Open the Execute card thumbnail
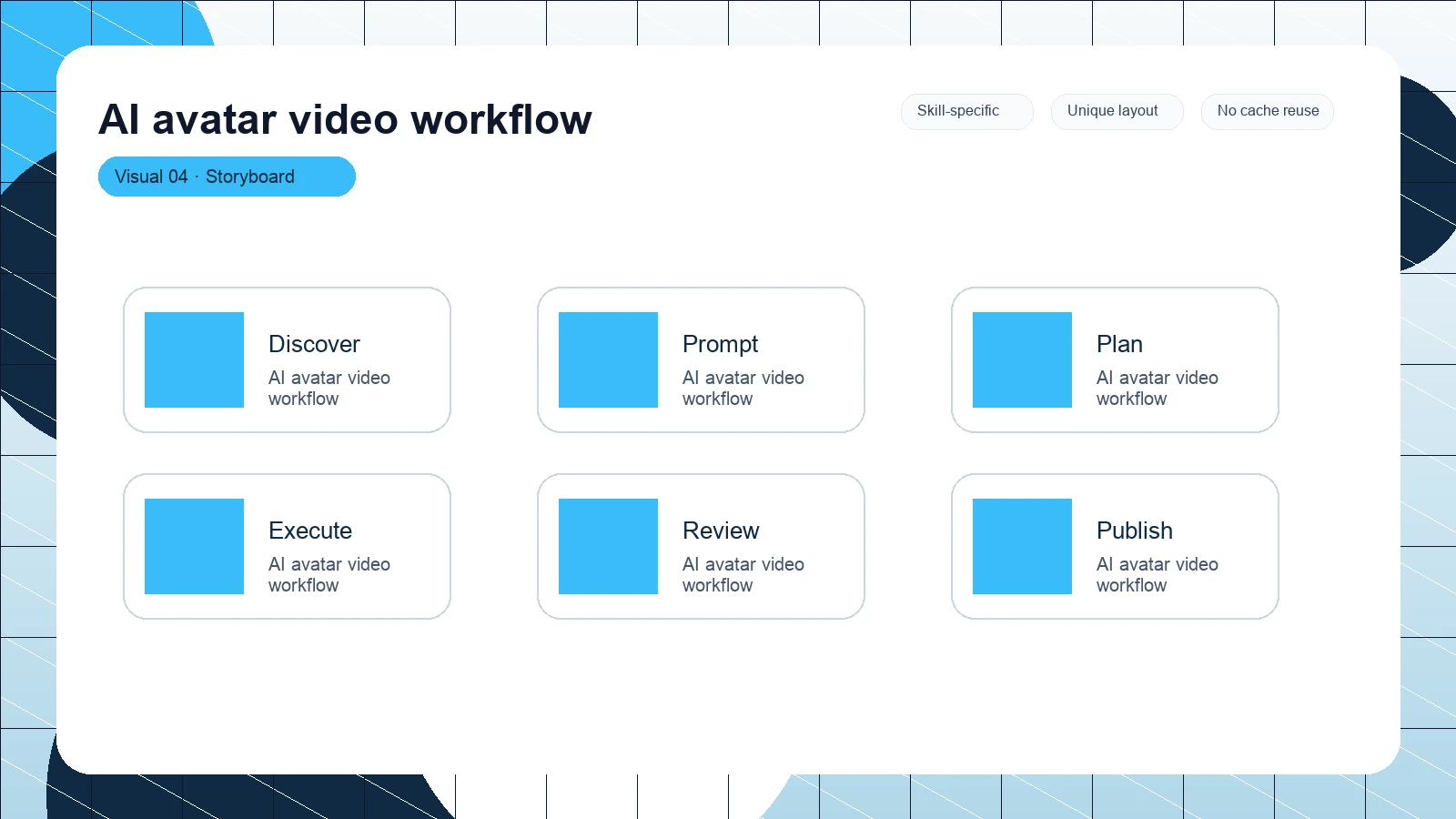The image size is (1456, 819). tap(194, 546)
